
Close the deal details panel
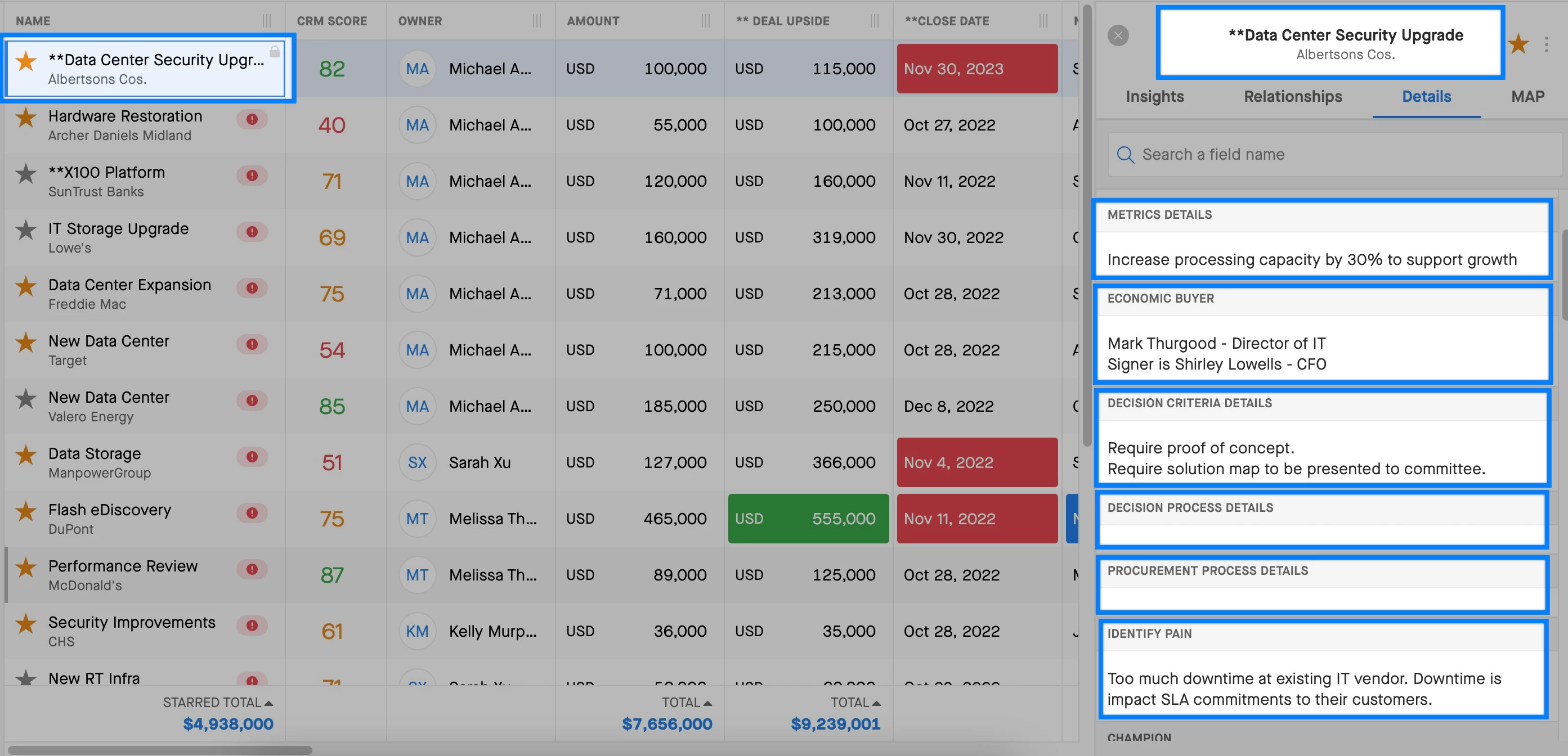point(1118,36)
